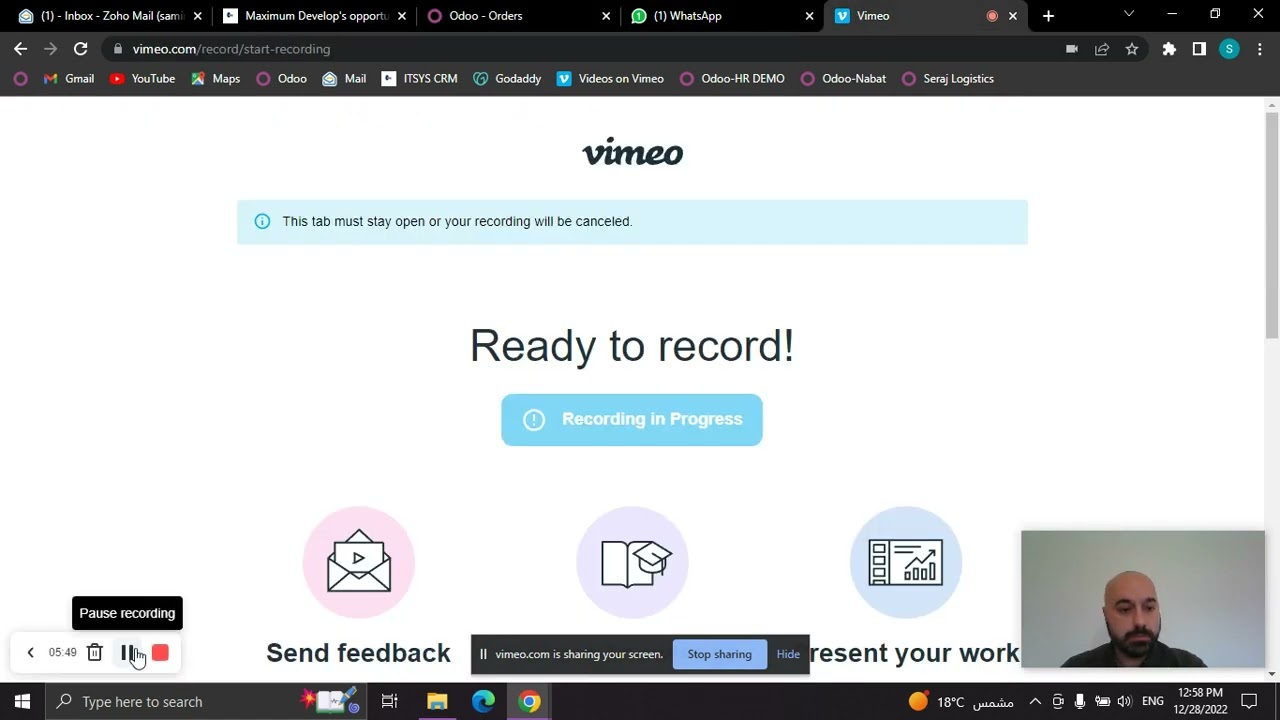Viewport: 1280px width, 720px height.
Task: Collapse the recording controls with the left chevron
Action: (30, 653)
